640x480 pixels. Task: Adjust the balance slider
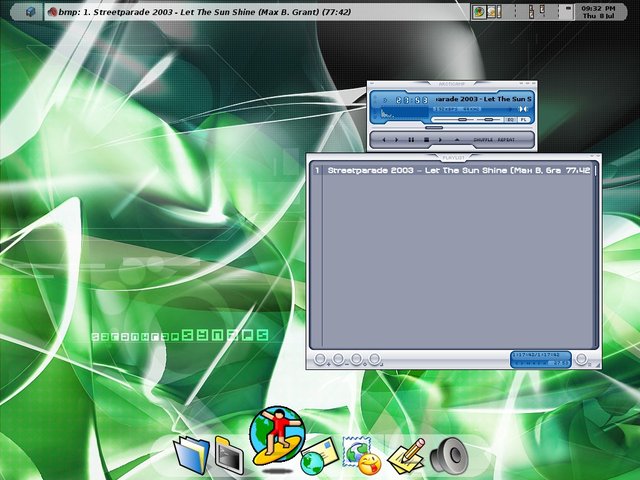tap(488, 120)
